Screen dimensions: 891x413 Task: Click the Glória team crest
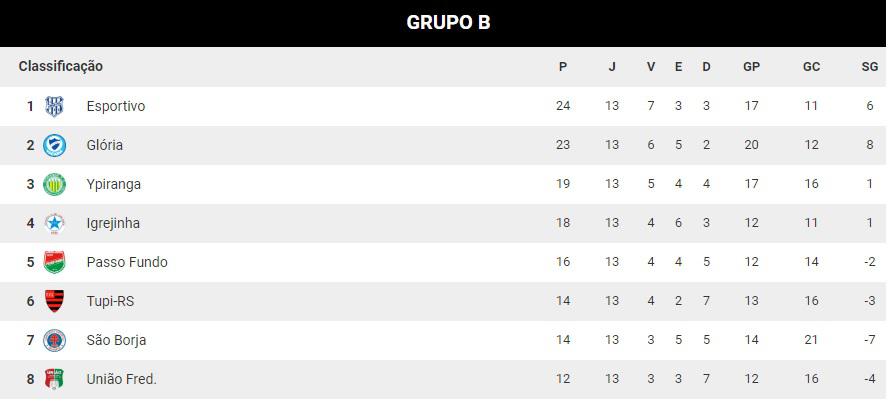[x=55, y=145]
